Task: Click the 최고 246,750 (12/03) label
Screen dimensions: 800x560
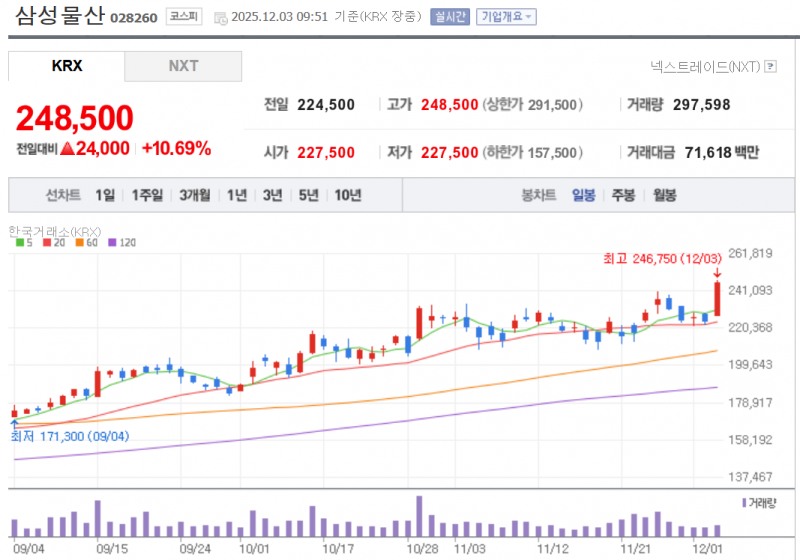Action: [x=662, y=259]
